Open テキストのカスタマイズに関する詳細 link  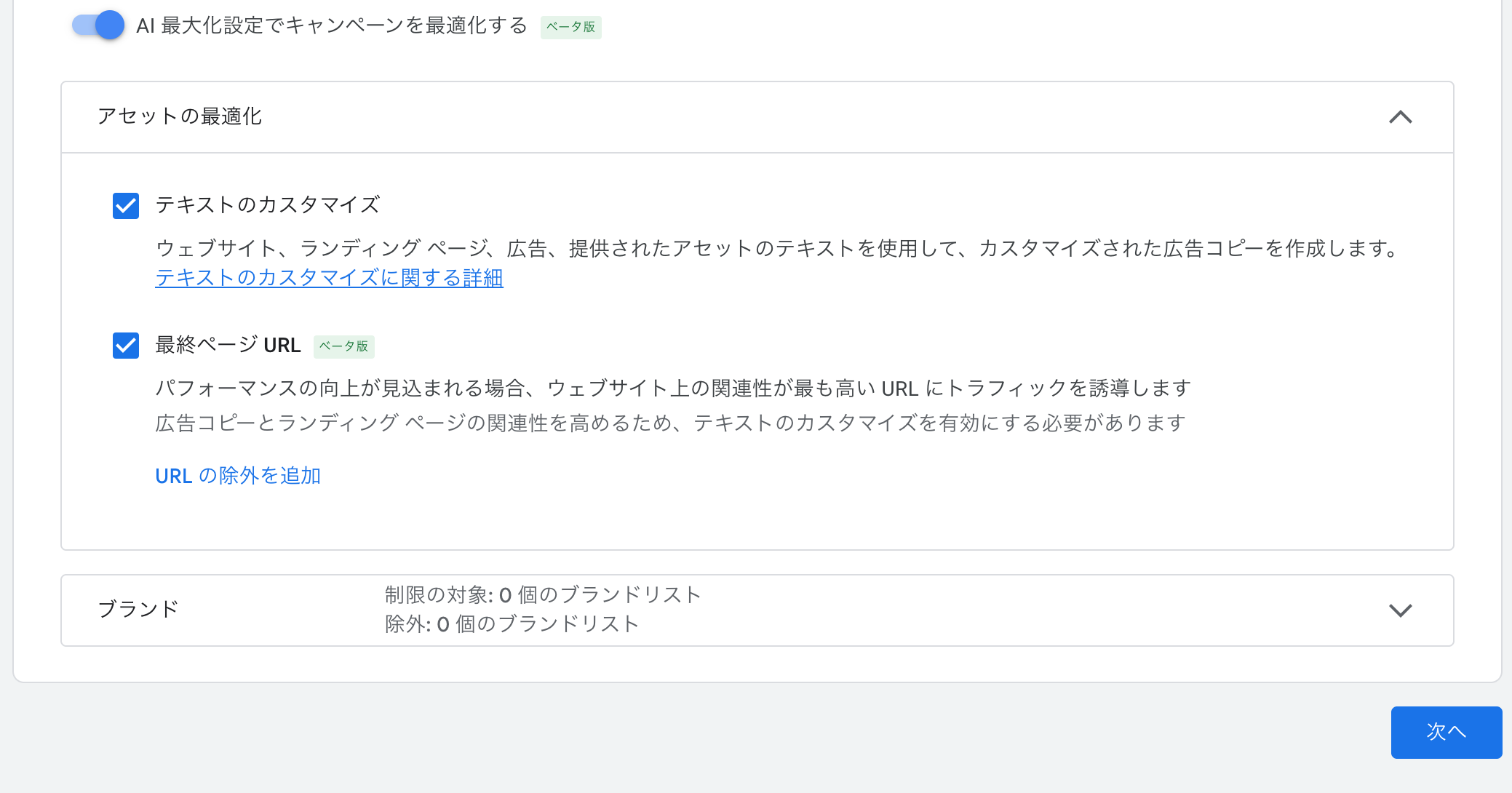coord(329,278)
